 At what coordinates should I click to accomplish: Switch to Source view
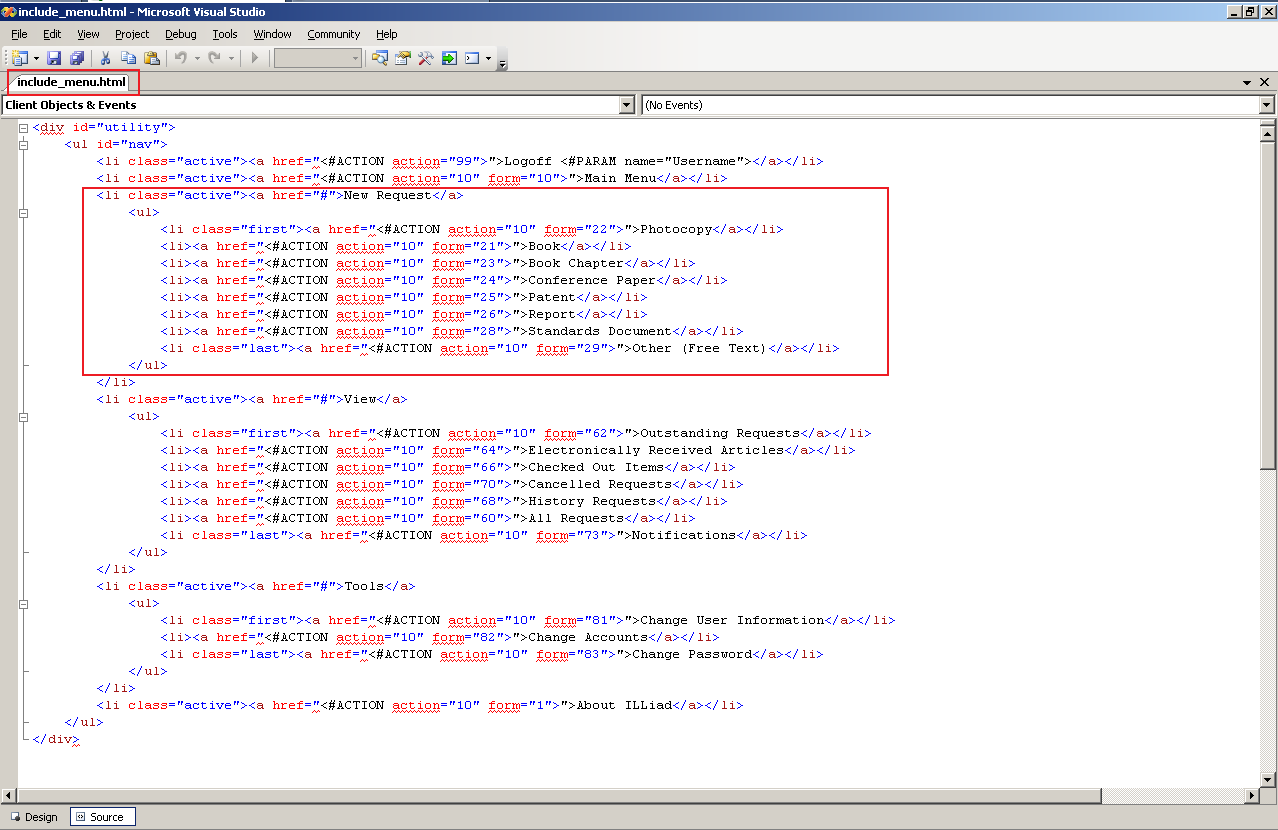coord(101,817)
